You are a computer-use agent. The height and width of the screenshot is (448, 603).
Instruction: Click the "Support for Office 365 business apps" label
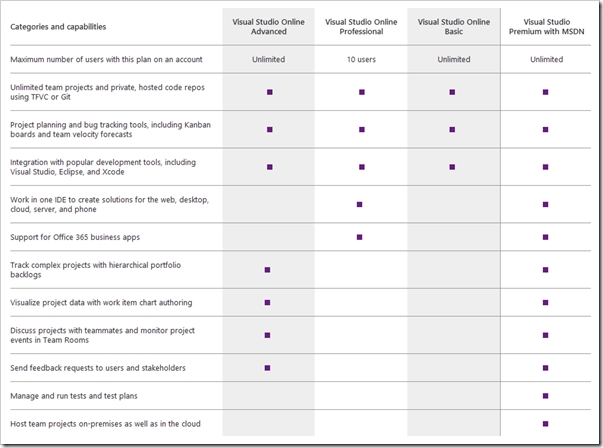coord(75,237)
